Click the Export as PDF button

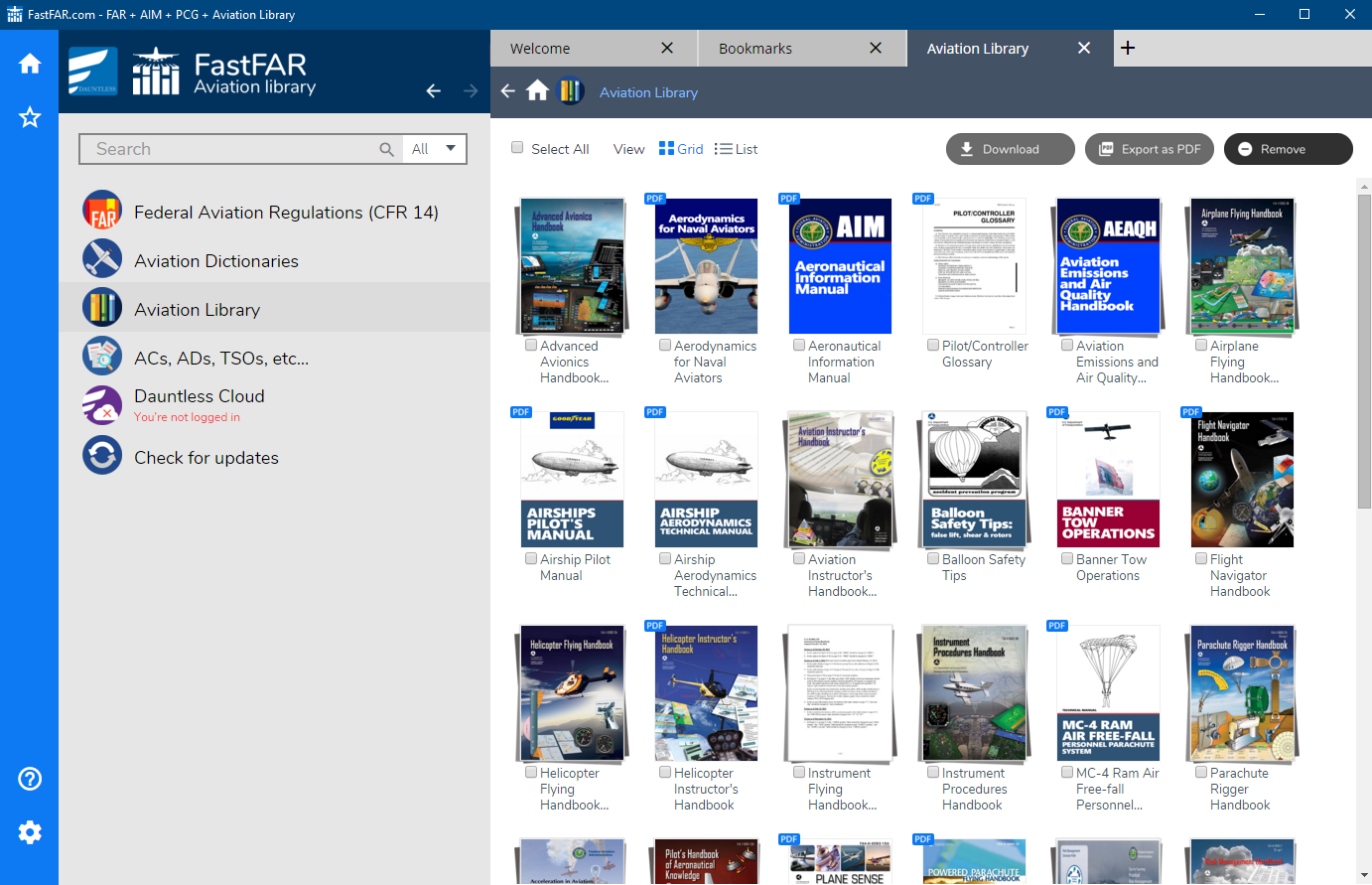[x=1150, y=149]
